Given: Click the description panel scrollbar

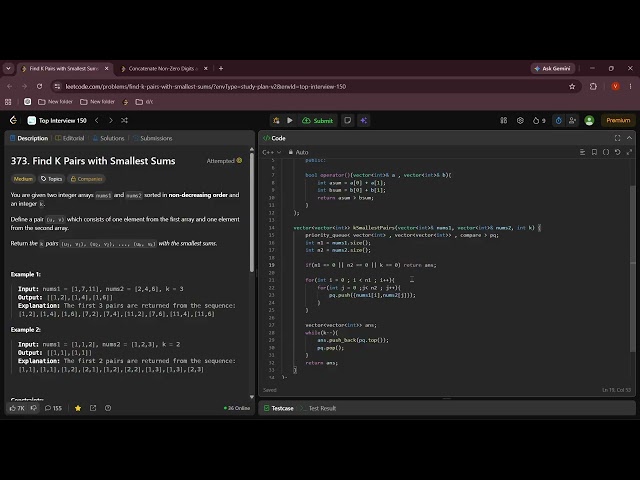Looking at the screenshot, I should tap(252, 212).
